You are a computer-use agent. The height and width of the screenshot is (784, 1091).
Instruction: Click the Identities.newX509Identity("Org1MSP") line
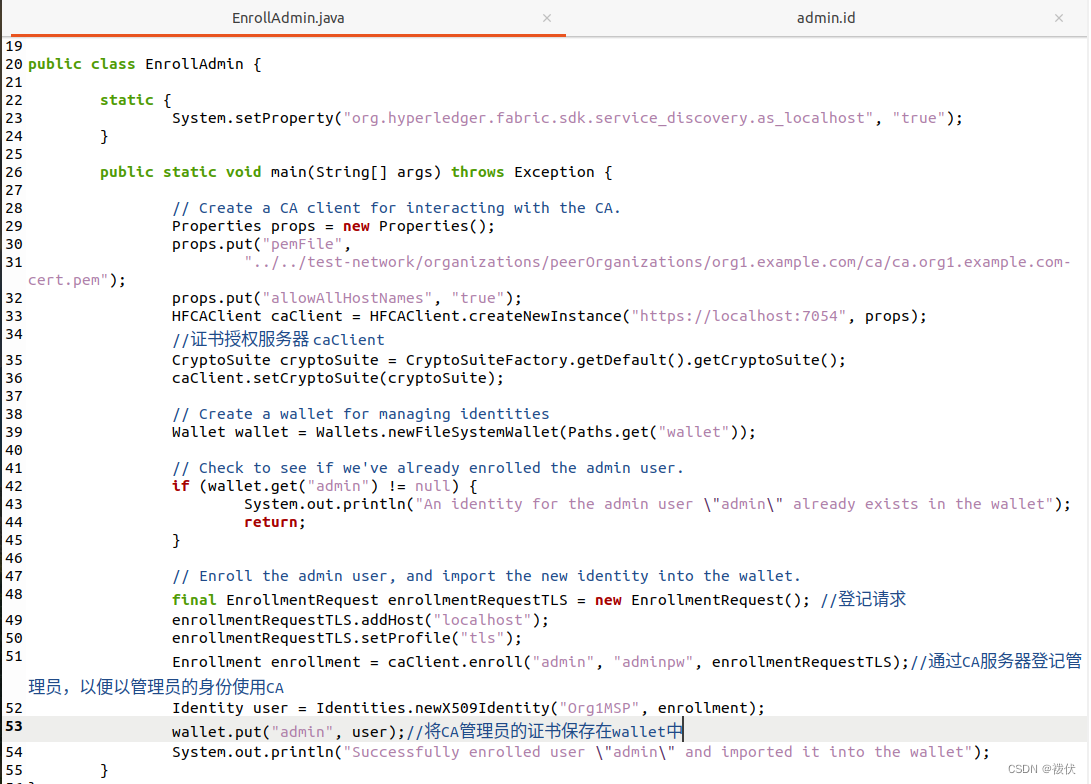468,708
